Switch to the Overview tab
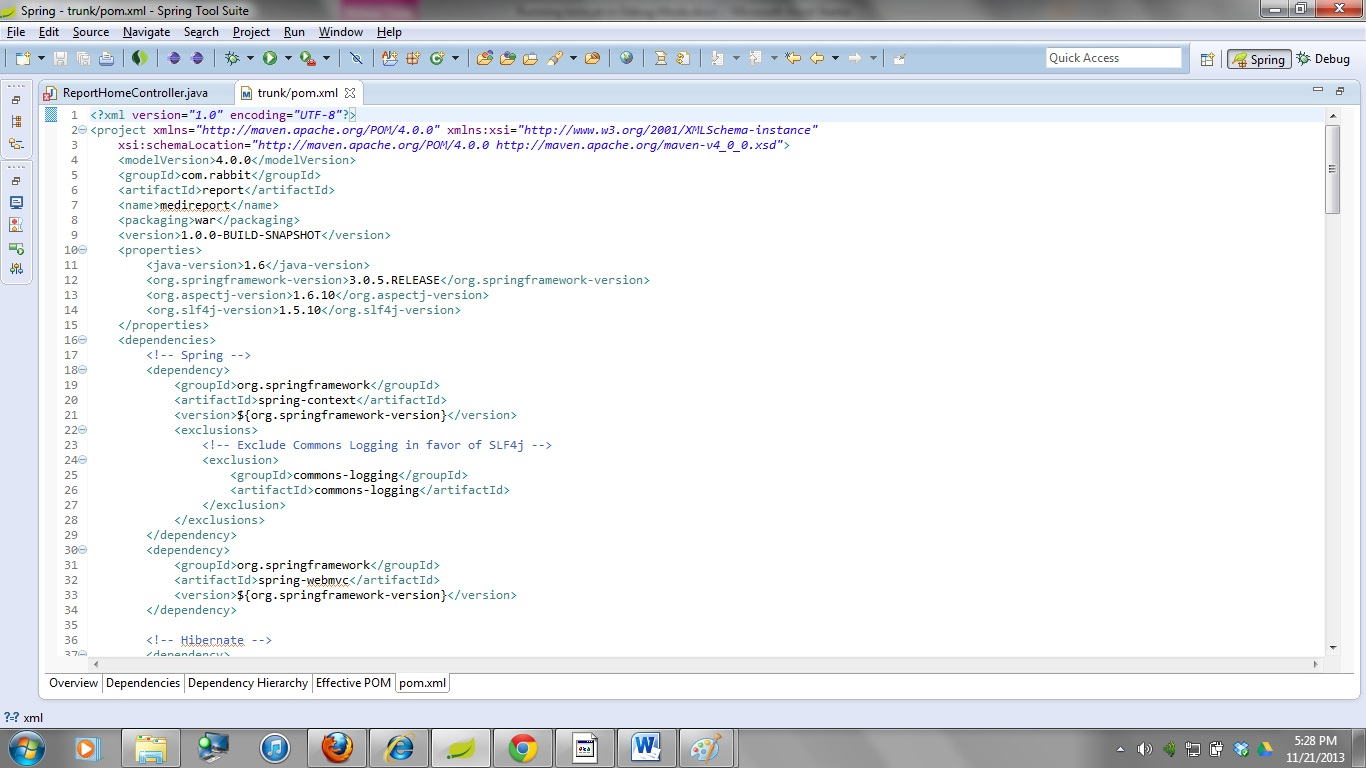Viewport: 1366px width, 768px height. coord(74,683)
